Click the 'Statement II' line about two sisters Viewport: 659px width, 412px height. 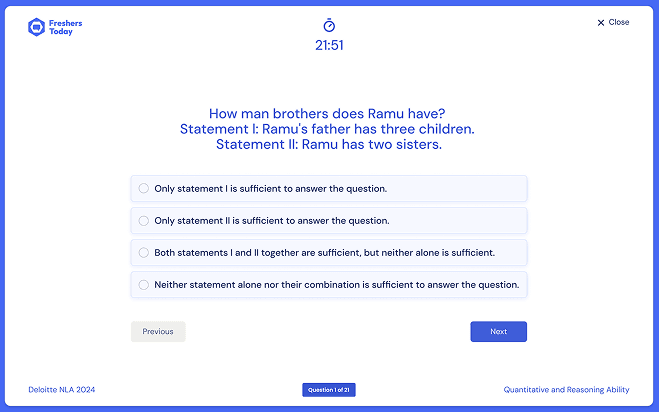point(329,144)
